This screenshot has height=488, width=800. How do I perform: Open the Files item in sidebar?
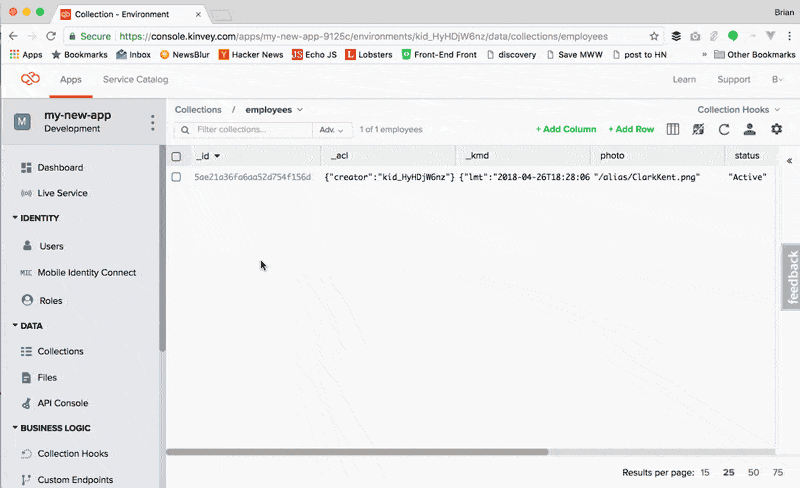click(x=47, y=377)
